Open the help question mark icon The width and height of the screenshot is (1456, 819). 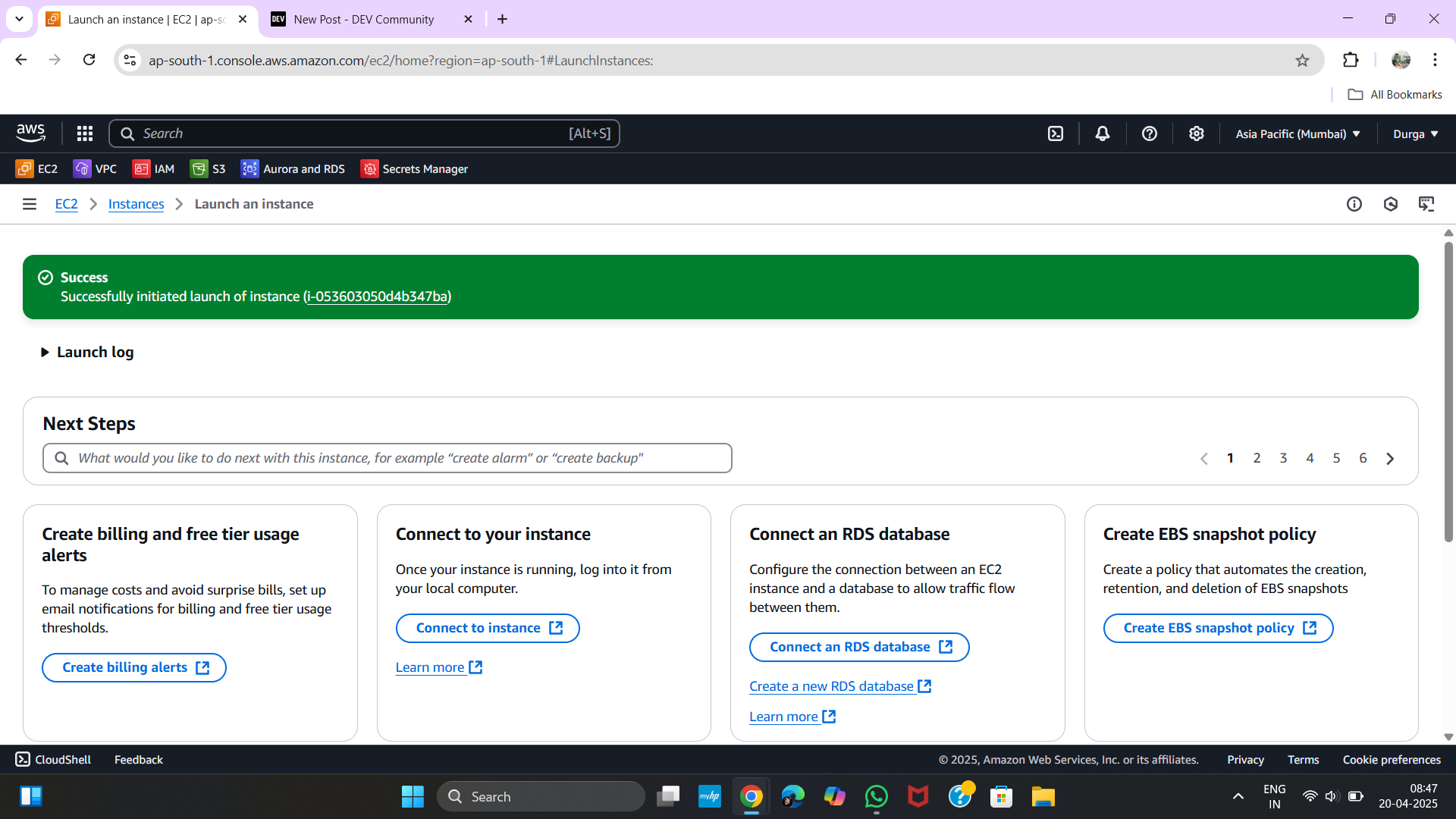point(1150,133)
